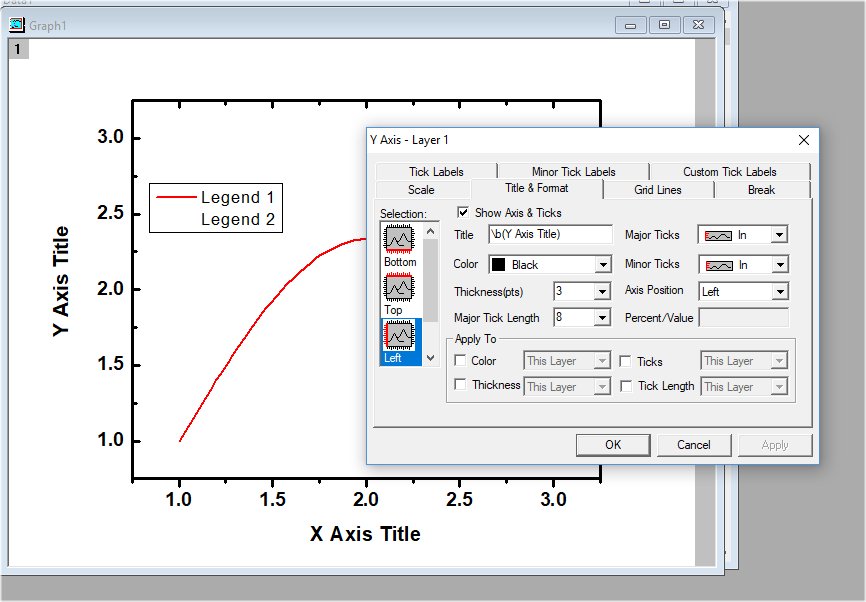866x602 pixels.
Task: Switch to the Scale tab
Action: (x=421, y=189)
